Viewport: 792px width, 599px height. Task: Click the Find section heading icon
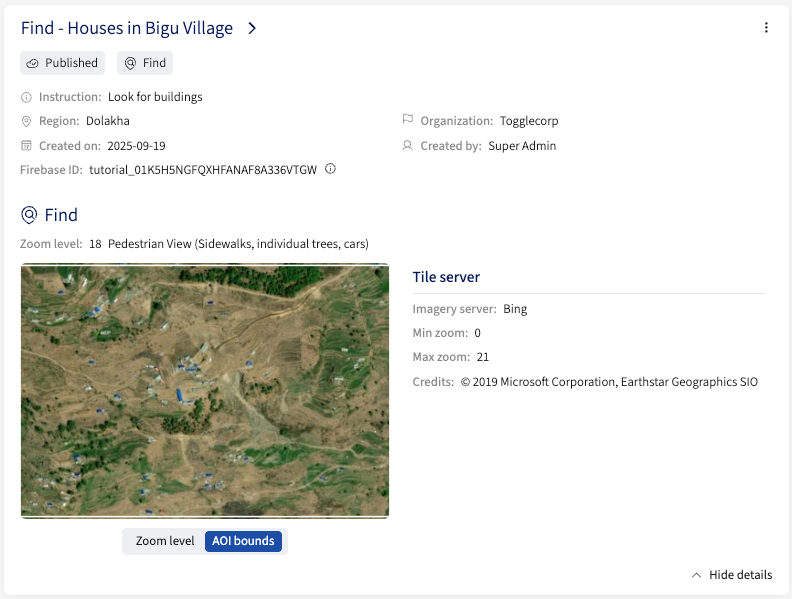pyautogui.click(x=29, y=214)
